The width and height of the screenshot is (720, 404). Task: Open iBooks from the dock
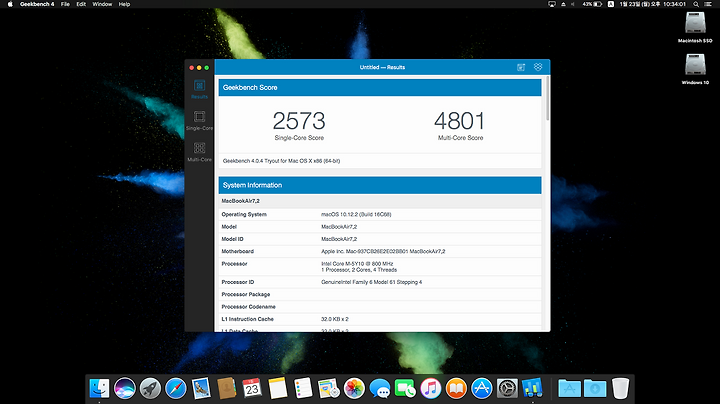point(456,388)
